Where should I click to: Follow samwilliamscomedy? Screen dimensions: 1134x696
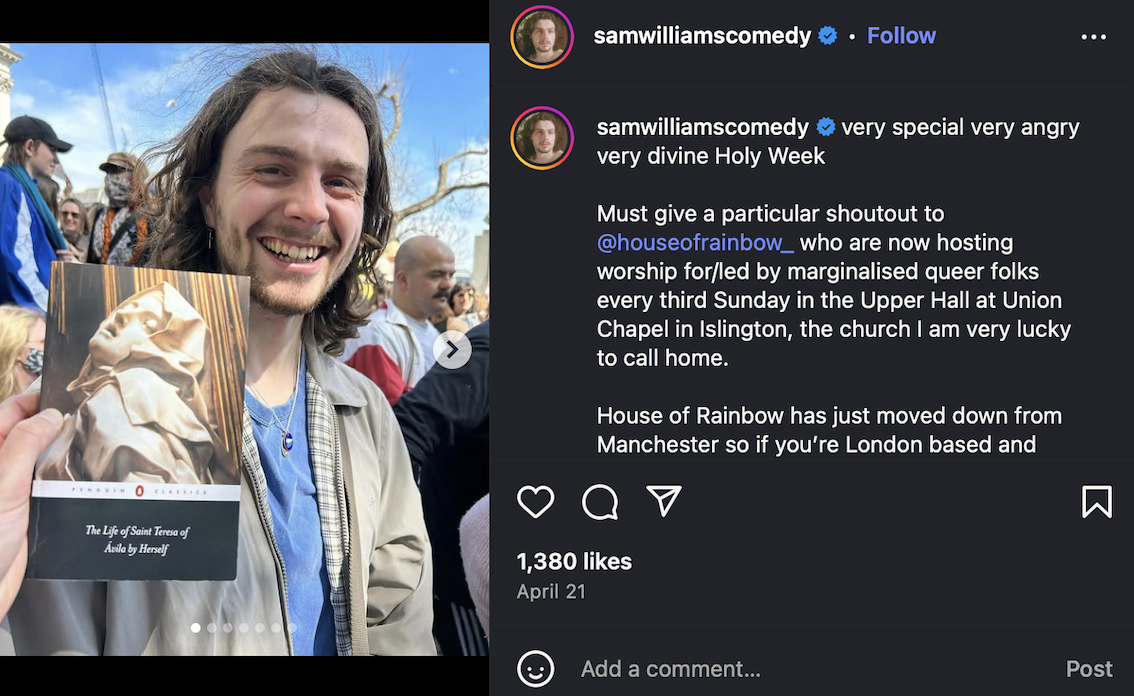tap(900, 35)
